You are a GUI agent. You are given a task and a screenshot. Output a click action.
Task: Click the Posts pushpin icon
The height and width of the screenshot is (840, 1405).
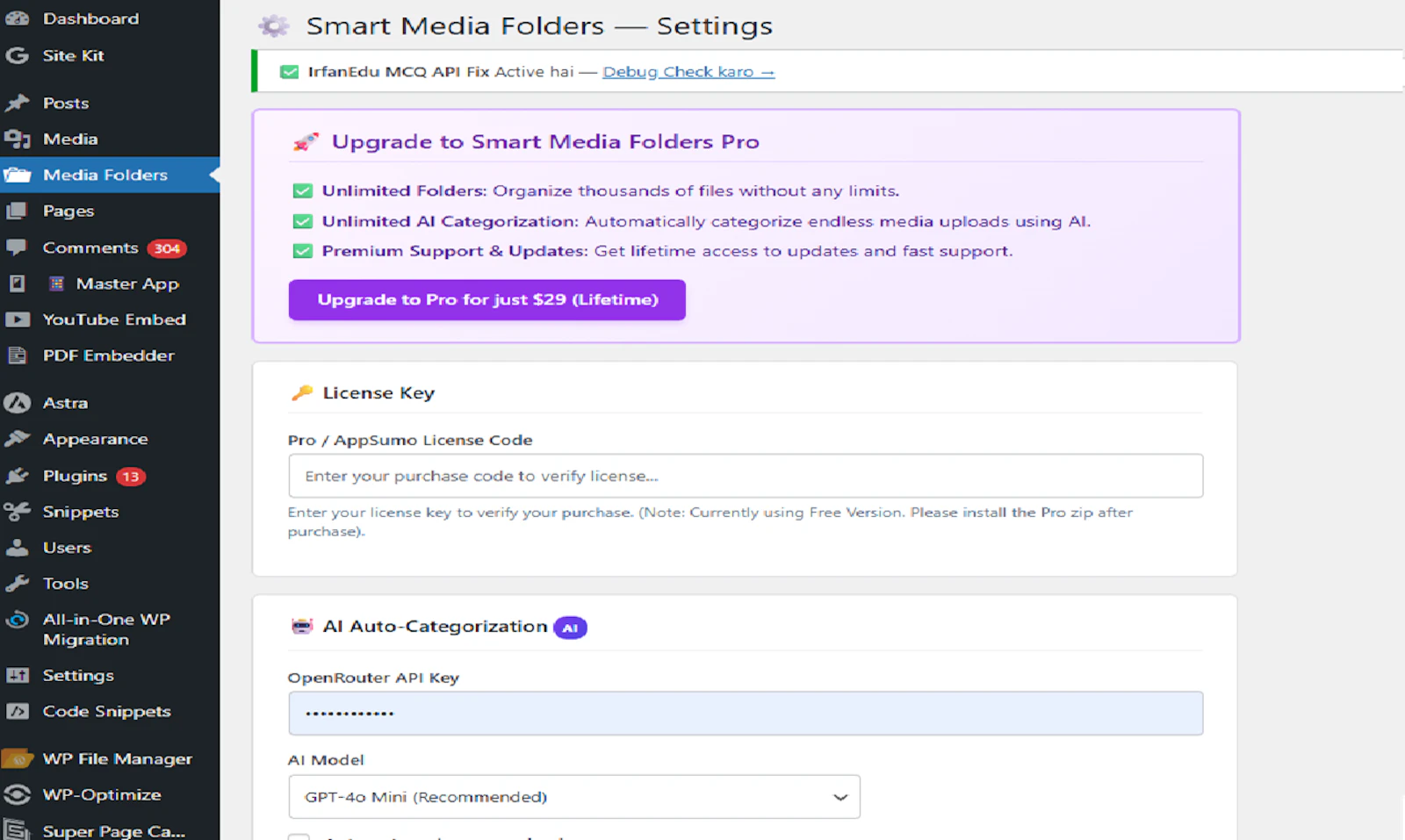(17, 103)
